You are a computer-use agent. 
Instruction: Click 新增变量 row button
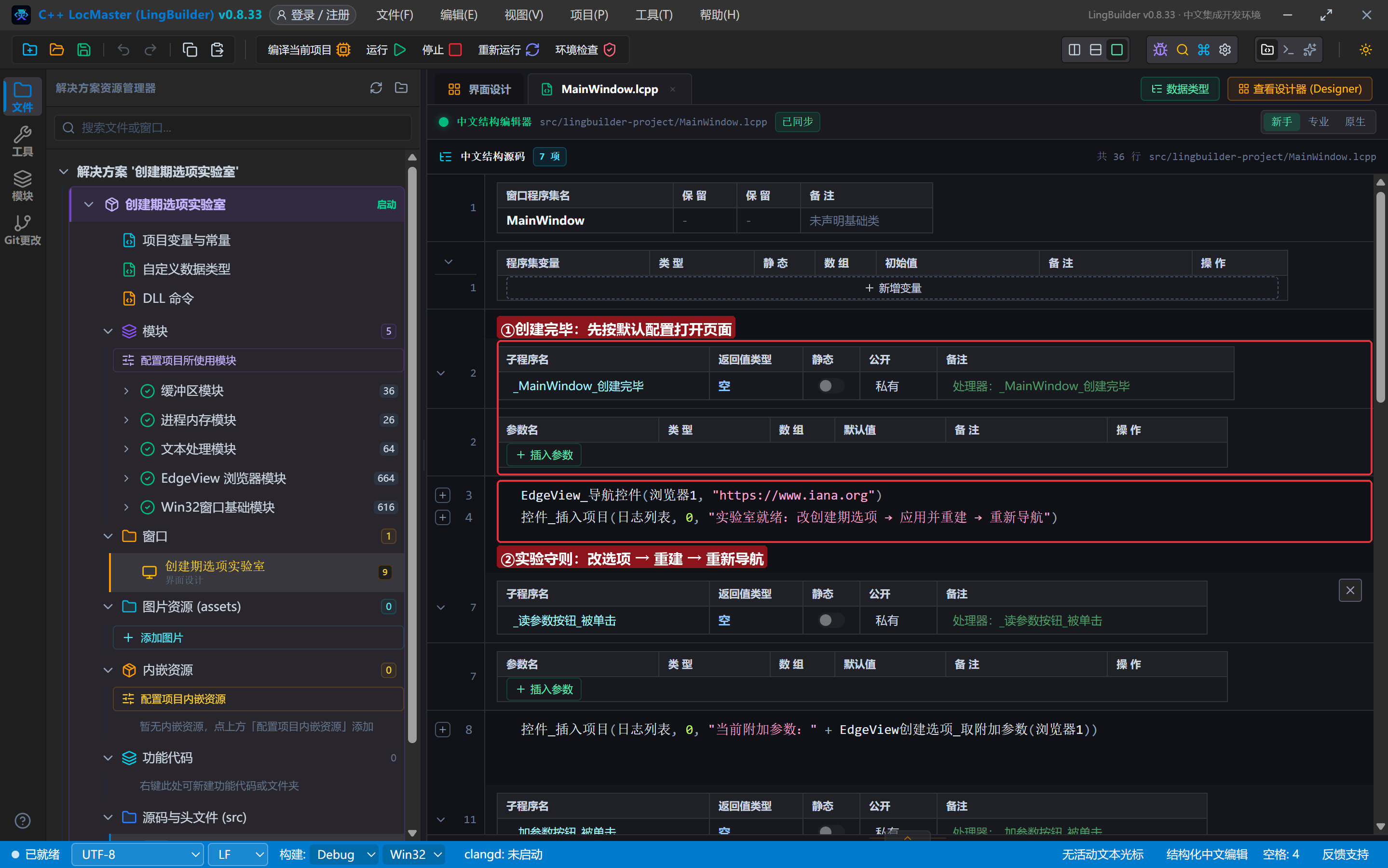[x=892, y=288]
